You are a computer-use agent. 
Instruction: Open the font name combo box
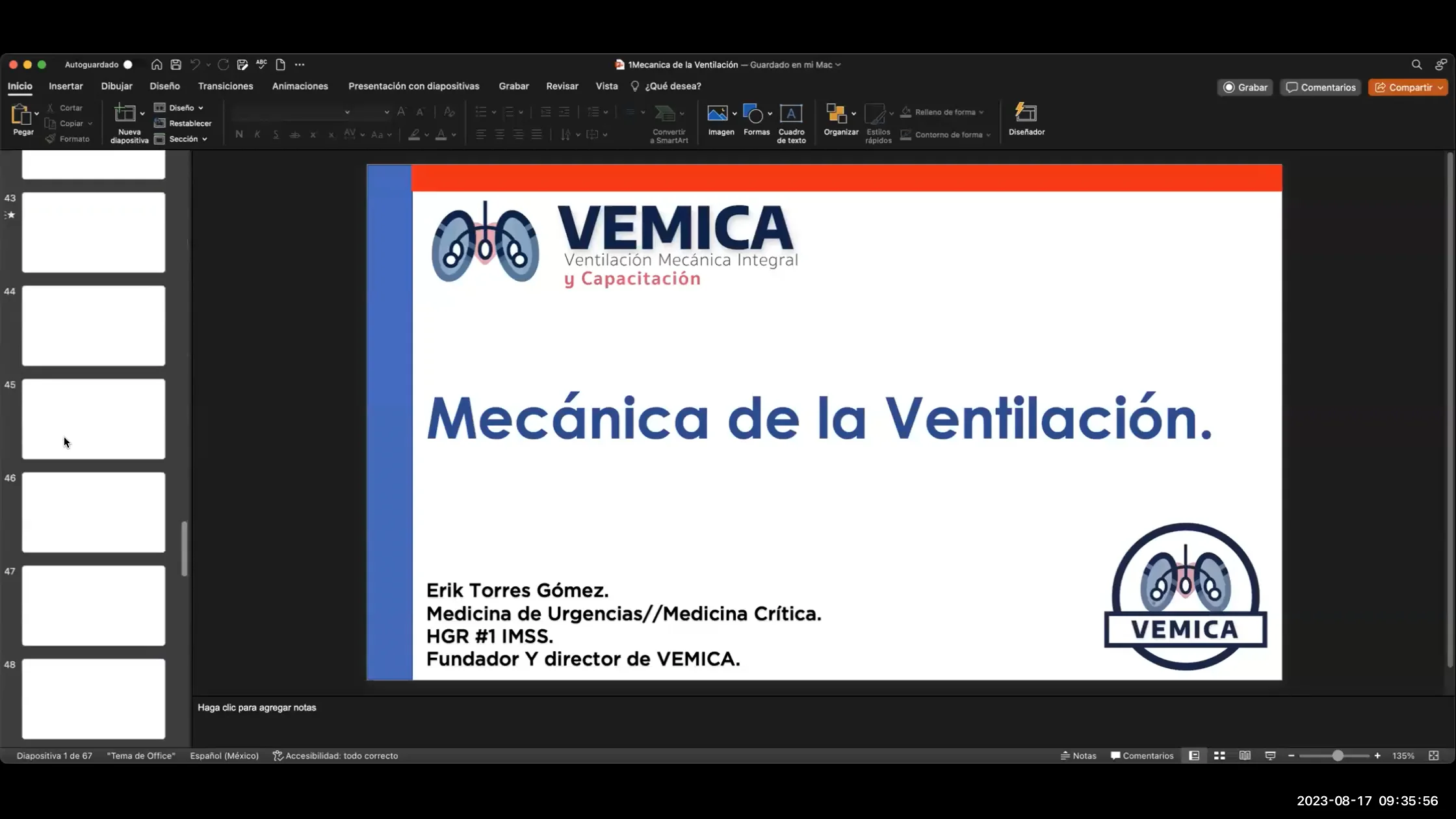(292, 112)
